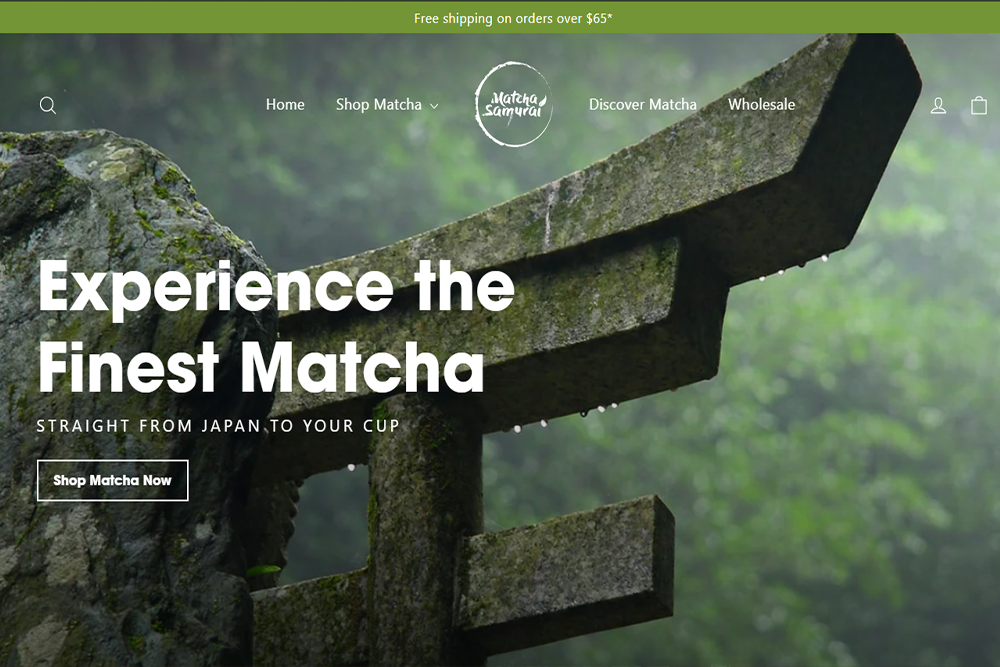
Task: Open the account login icon
Action: [x=938, y=105]
